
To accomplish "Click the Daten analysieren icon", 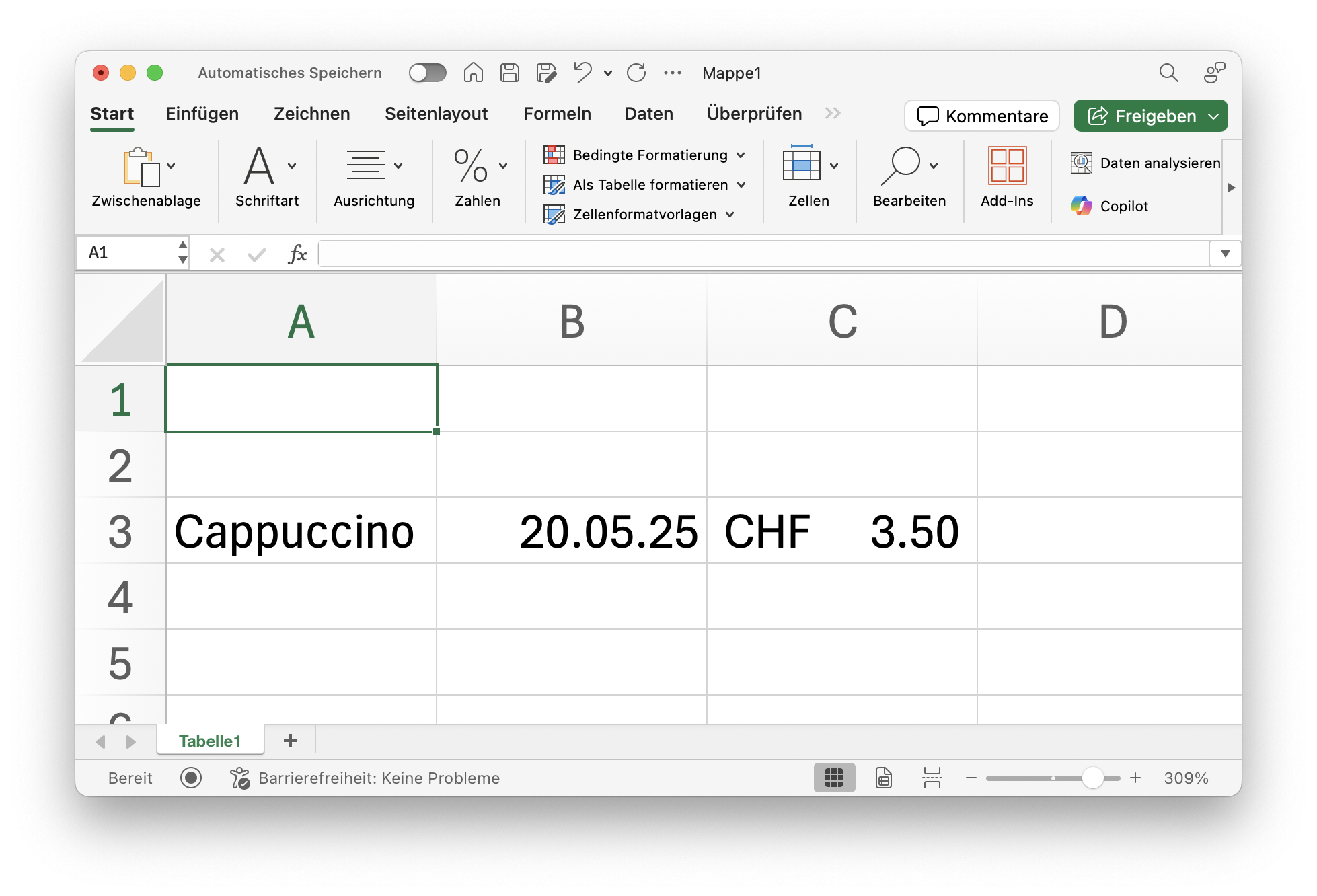I will [x=1082, y=163].
